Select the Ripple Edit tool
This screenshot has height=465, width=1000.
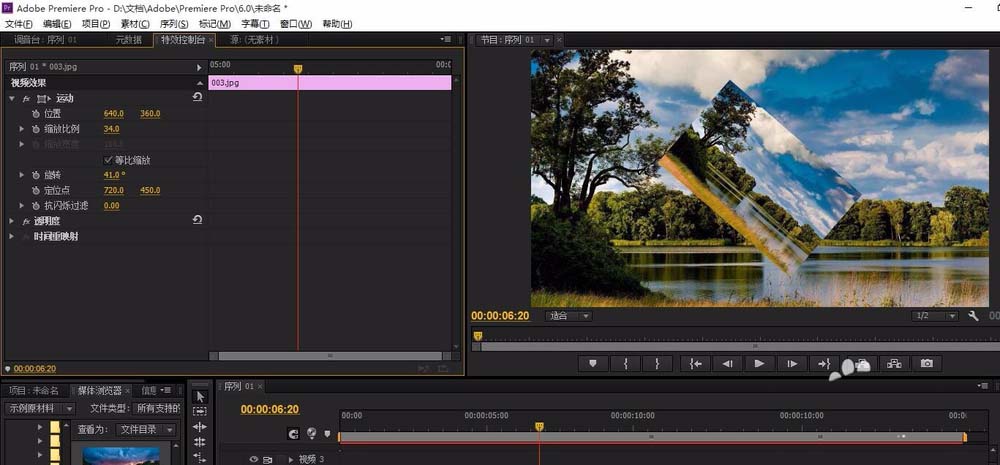click(200, 427)
